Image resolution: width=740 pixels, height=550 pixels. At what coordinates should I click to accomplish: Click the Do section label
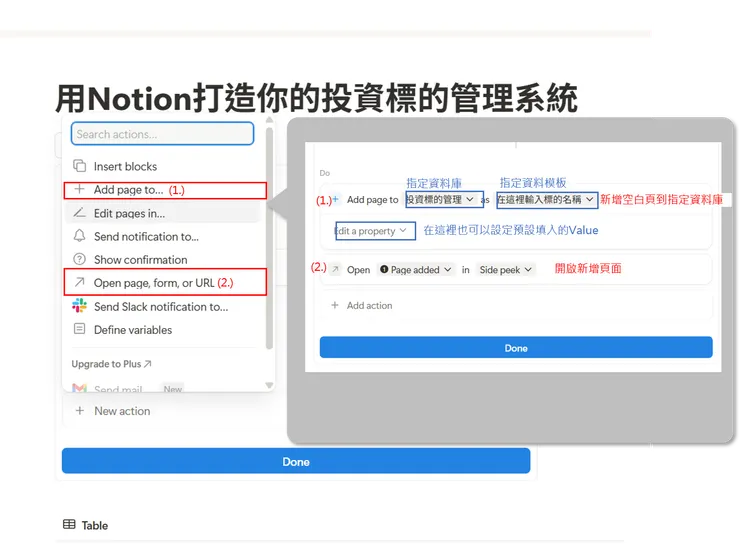[x=325, y=173]
